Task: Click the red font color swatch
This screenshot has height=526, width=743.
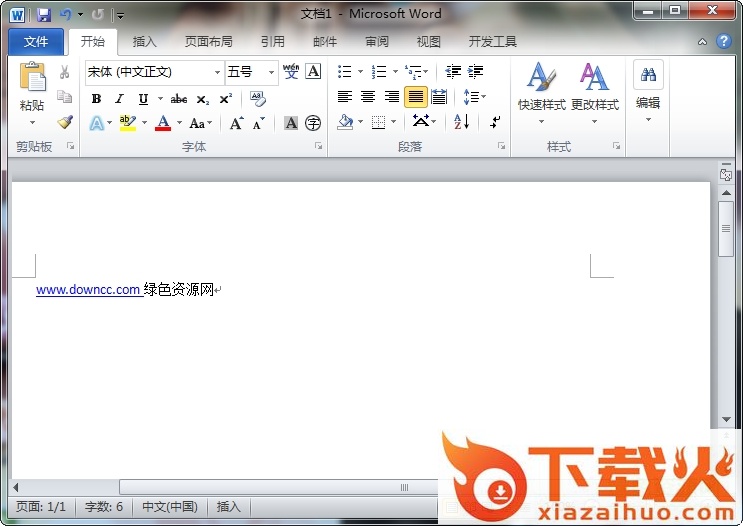Action: 163,123
